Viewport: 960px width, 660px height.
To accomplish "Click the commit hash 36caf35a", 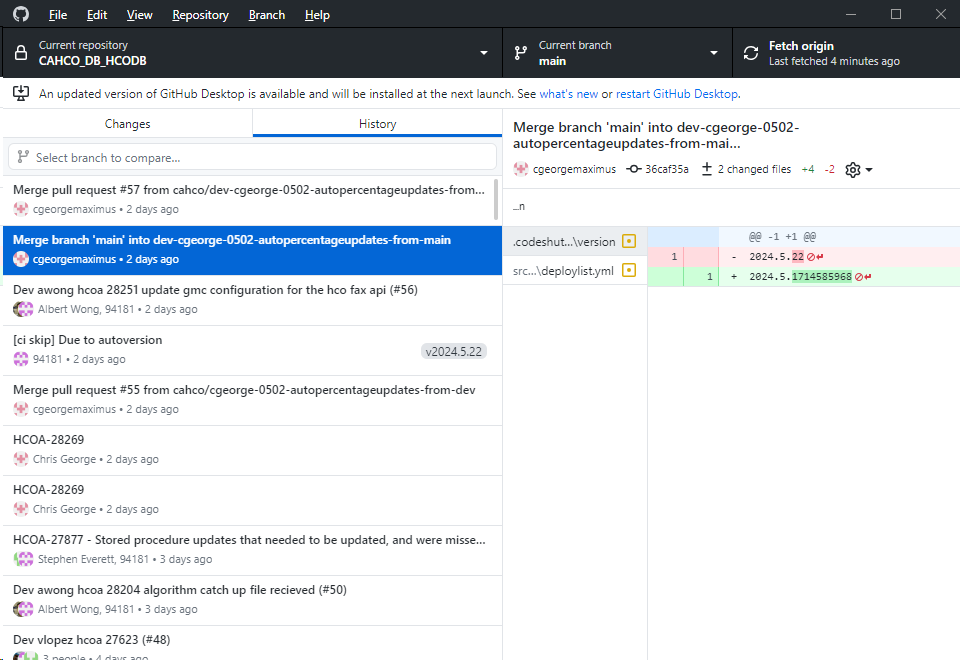I will [666, 170].
